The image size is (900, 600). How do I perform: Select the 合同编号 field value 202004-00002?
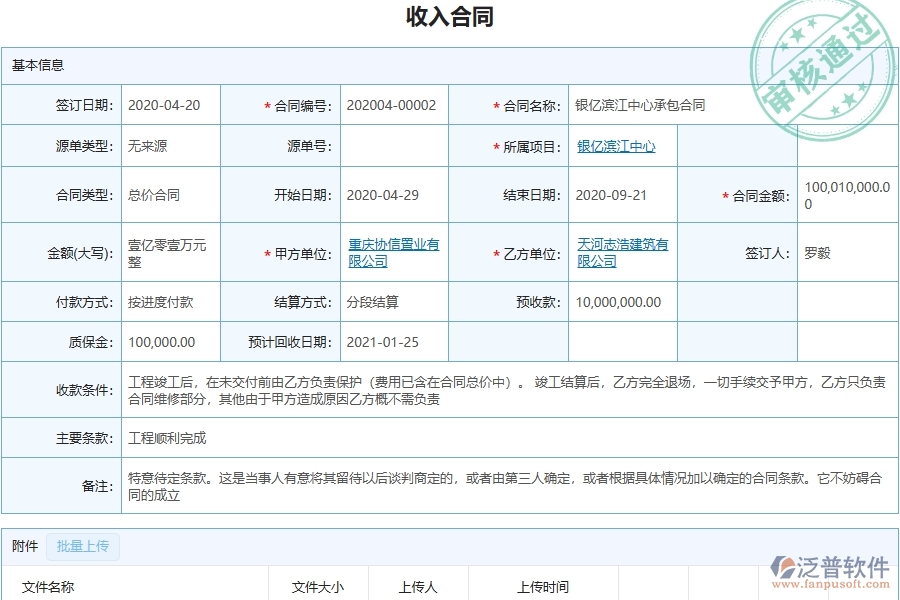(394, 104)
